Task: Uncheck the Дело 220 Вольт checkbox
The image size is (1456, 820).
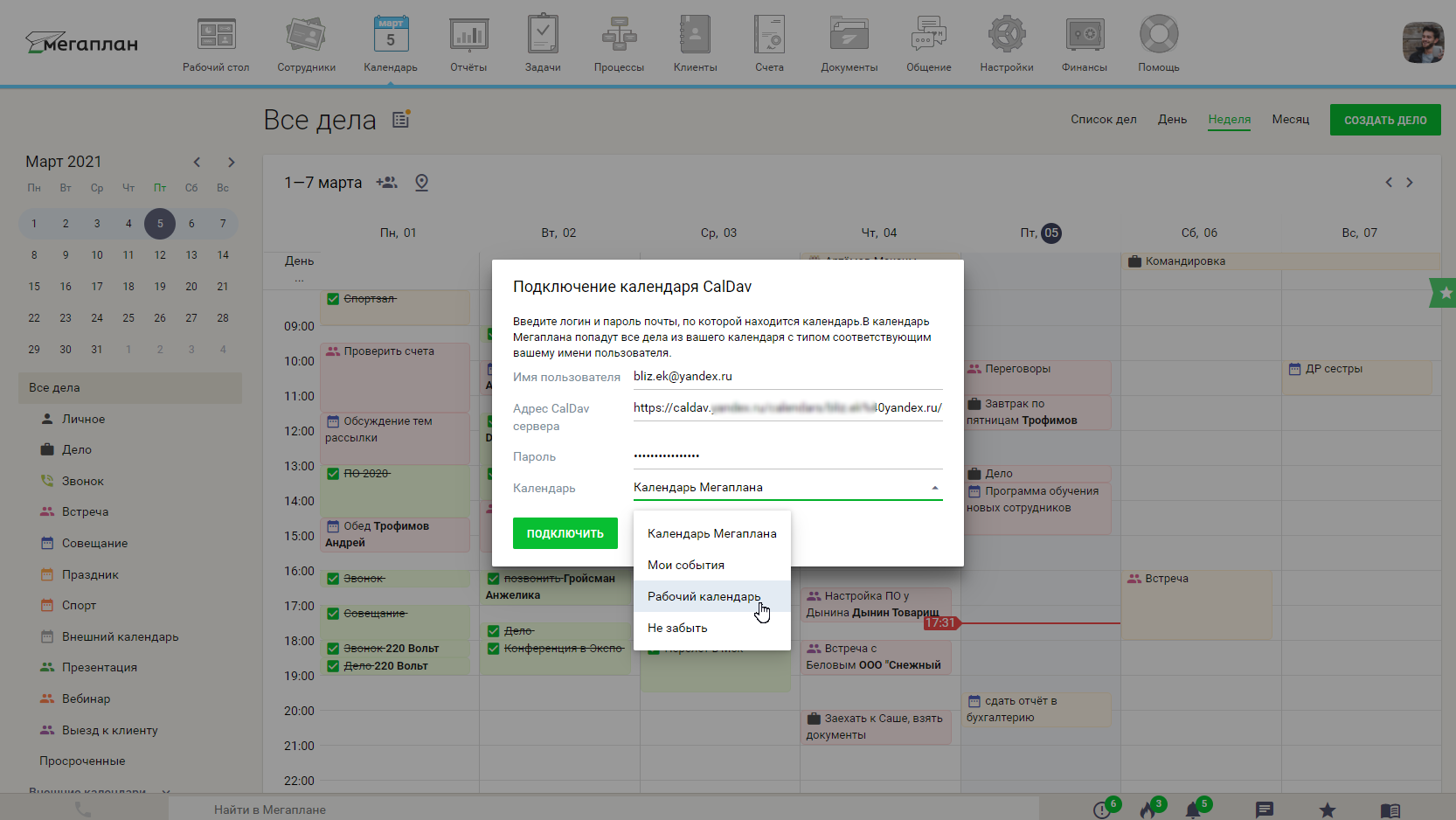Action: 333,666
